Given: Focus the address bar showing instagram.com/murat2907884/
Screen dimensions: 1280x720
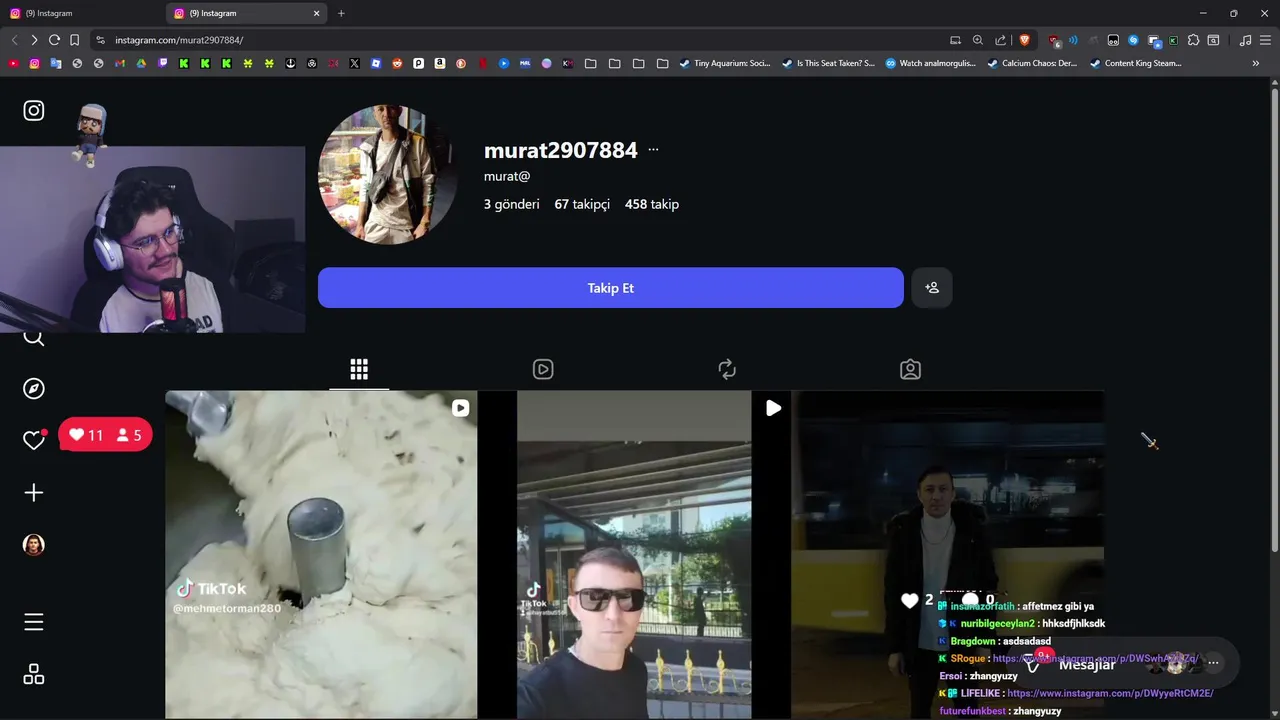Looking at the screenshot, I should (179, 40).
